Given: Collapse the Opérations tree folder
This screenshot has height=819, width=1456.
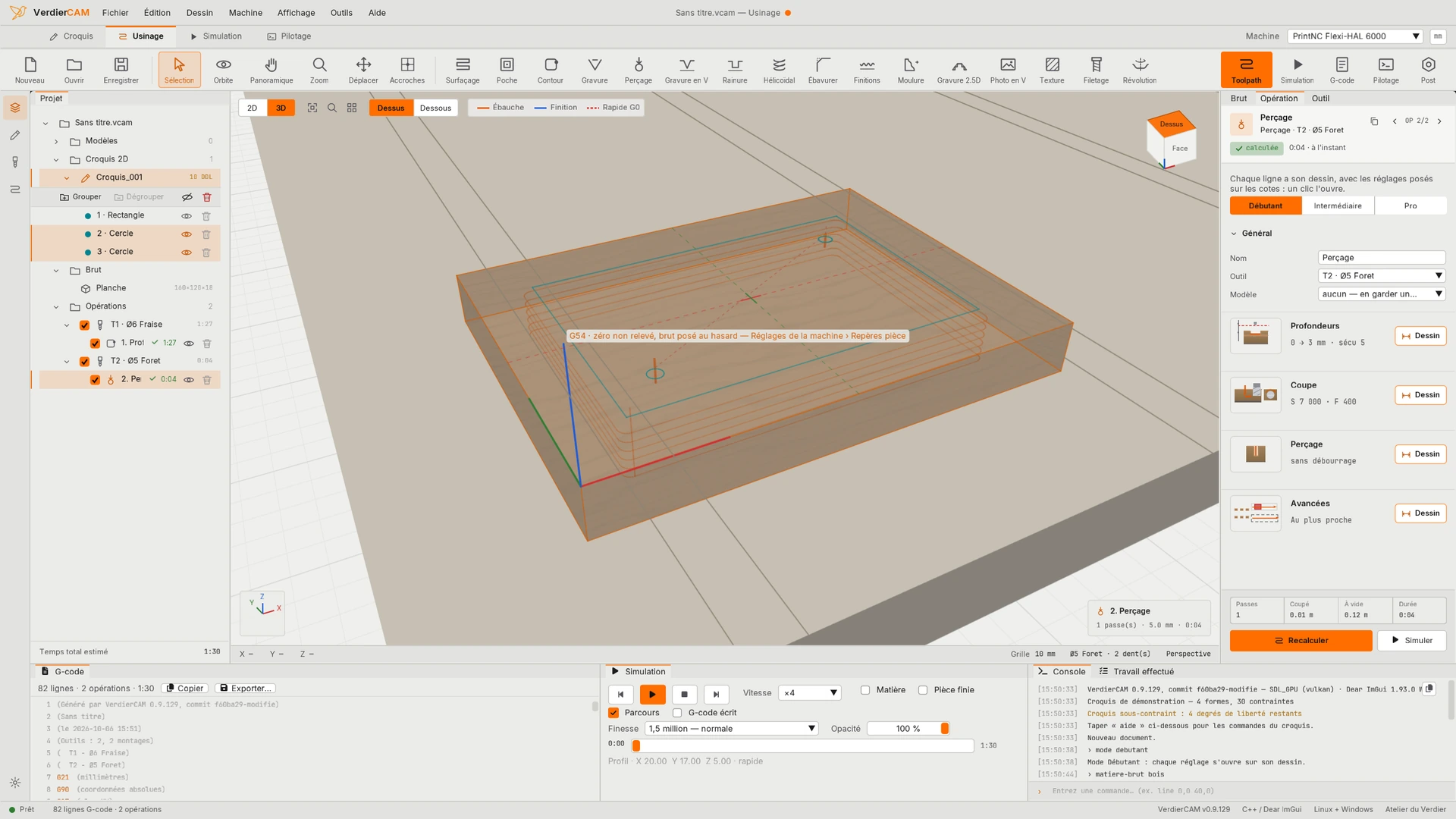Looking at the screenshot, I should [x=56, y=306].
